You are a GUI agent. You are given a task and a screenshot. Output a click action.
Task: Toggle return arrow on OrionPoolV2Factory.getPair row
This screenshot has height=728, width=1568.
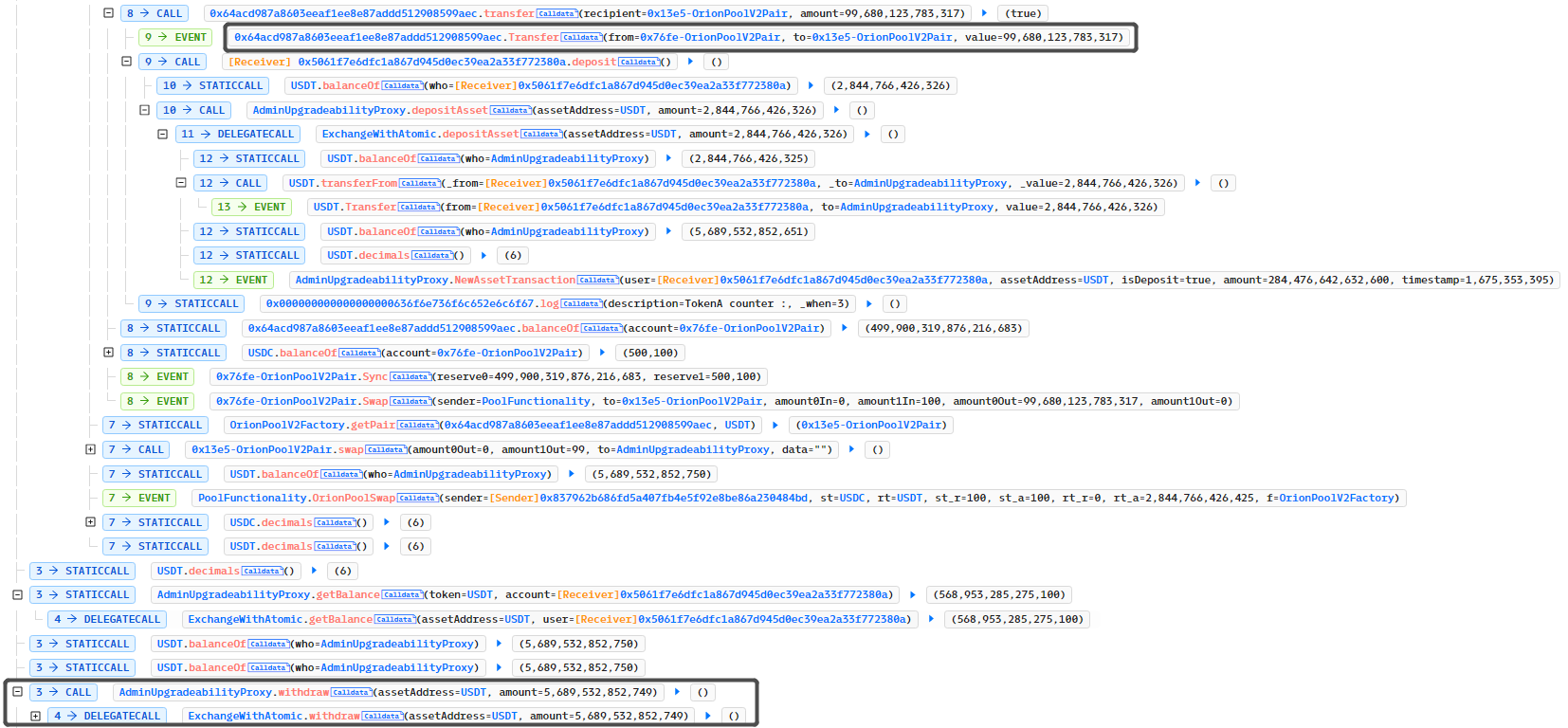click(775, 426)
